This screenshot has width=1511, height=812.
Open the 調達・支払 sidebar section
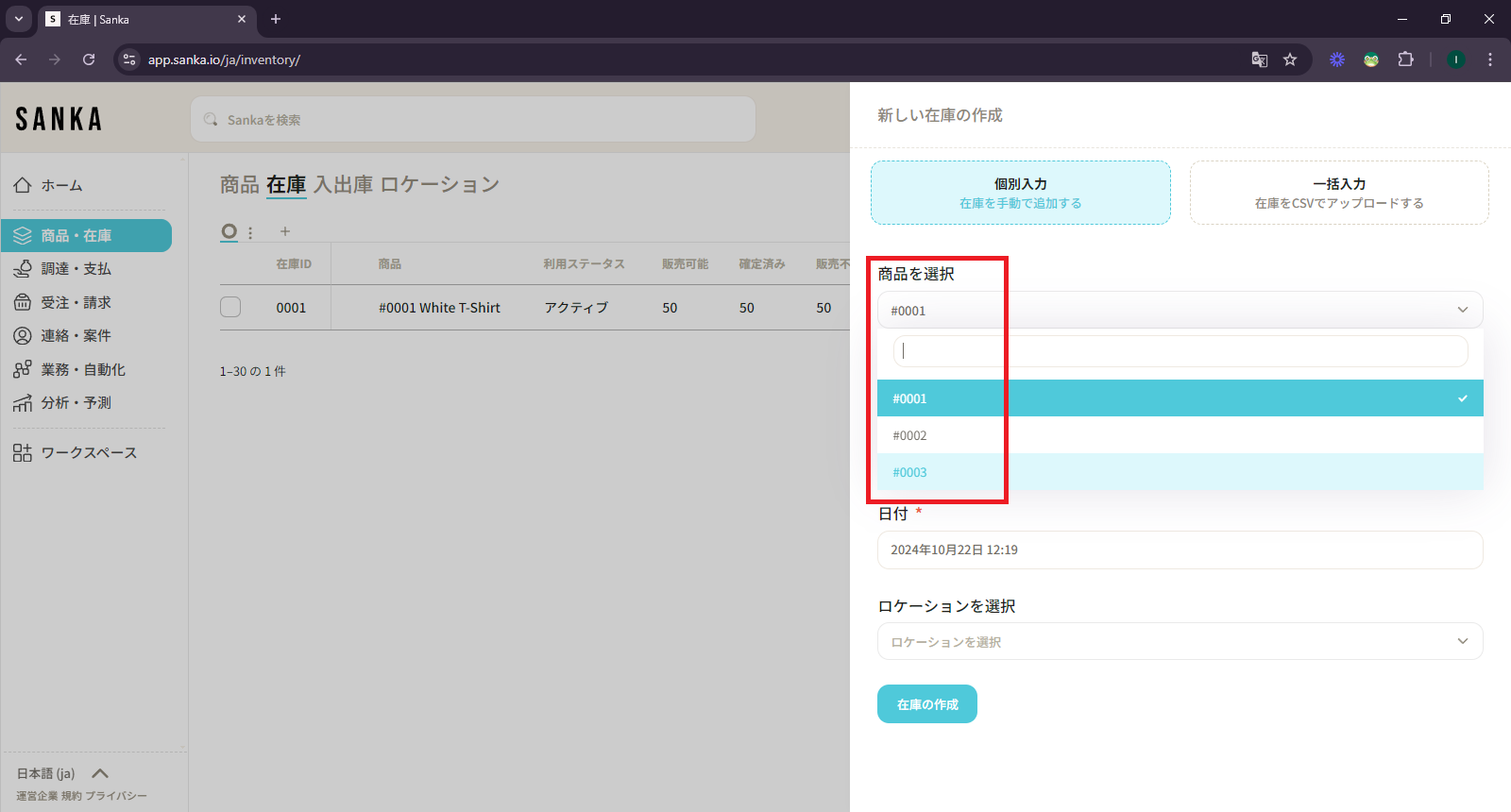[x=76, y=269]
